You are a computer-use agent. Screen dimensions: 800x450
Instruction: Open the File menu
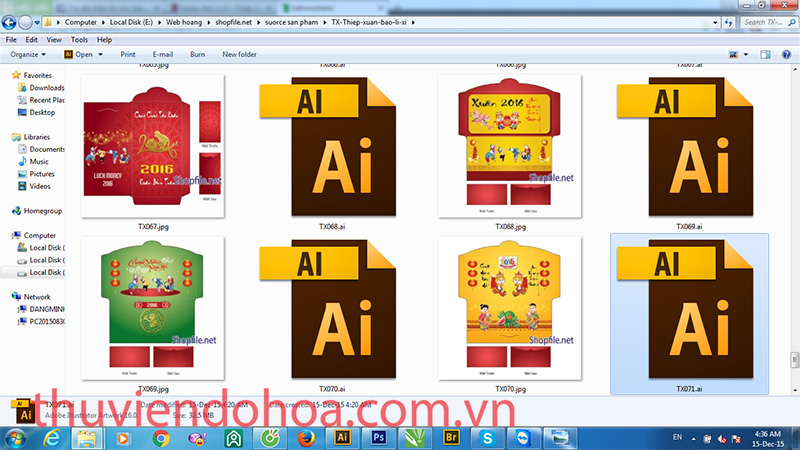pyautogui.click(x=11, y=40)
